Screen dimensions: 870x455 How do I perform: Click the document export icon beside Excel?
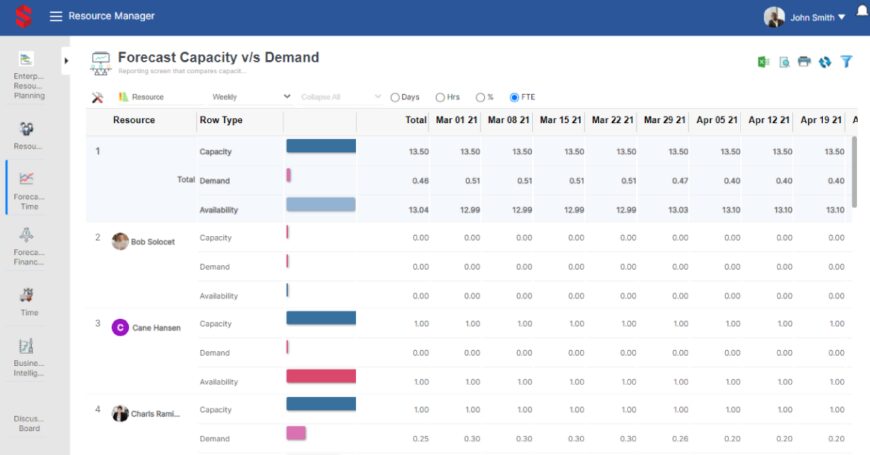[784, 62]
